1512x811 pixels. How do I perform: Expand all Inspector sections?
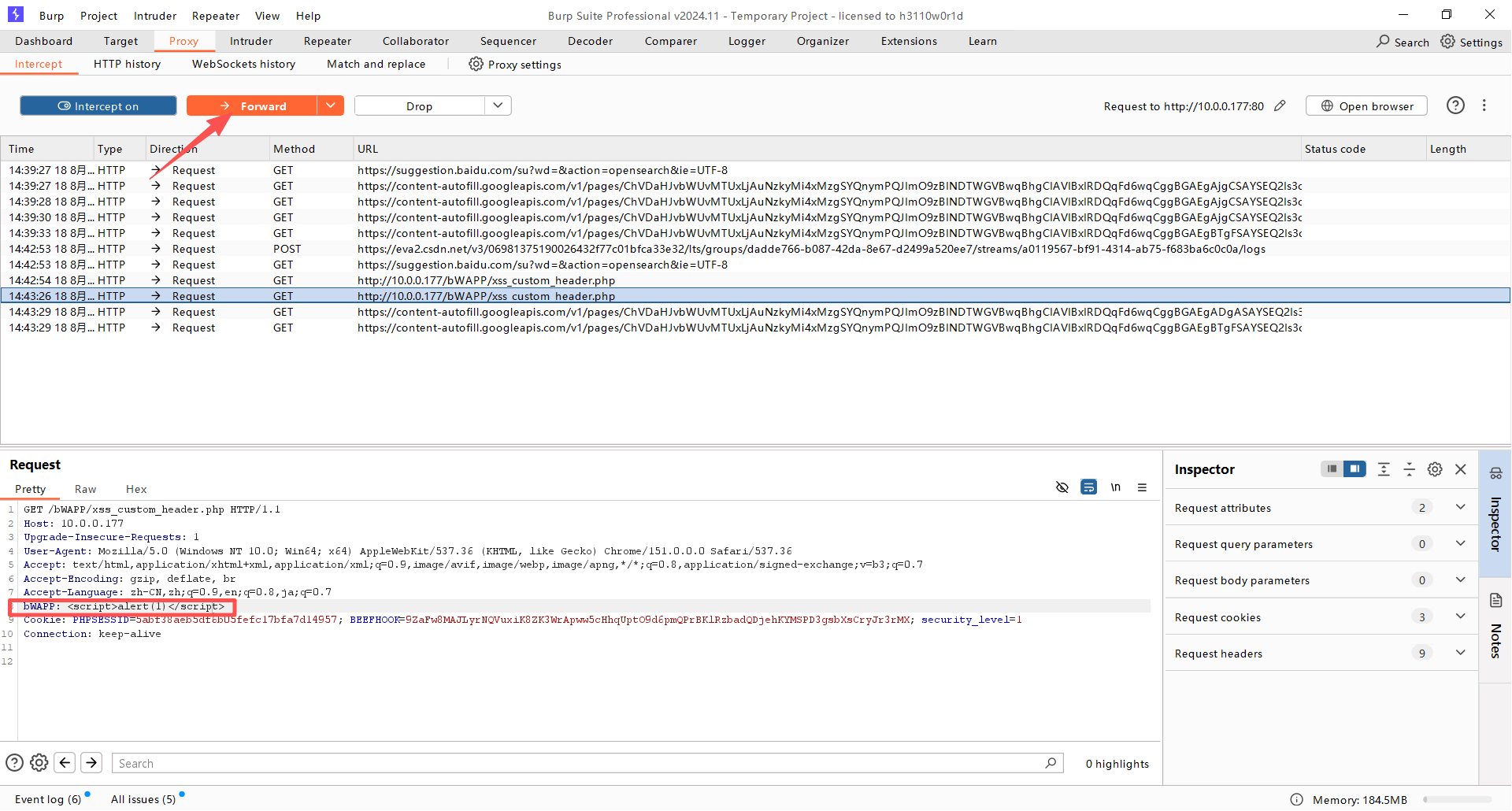[1384, 469]
